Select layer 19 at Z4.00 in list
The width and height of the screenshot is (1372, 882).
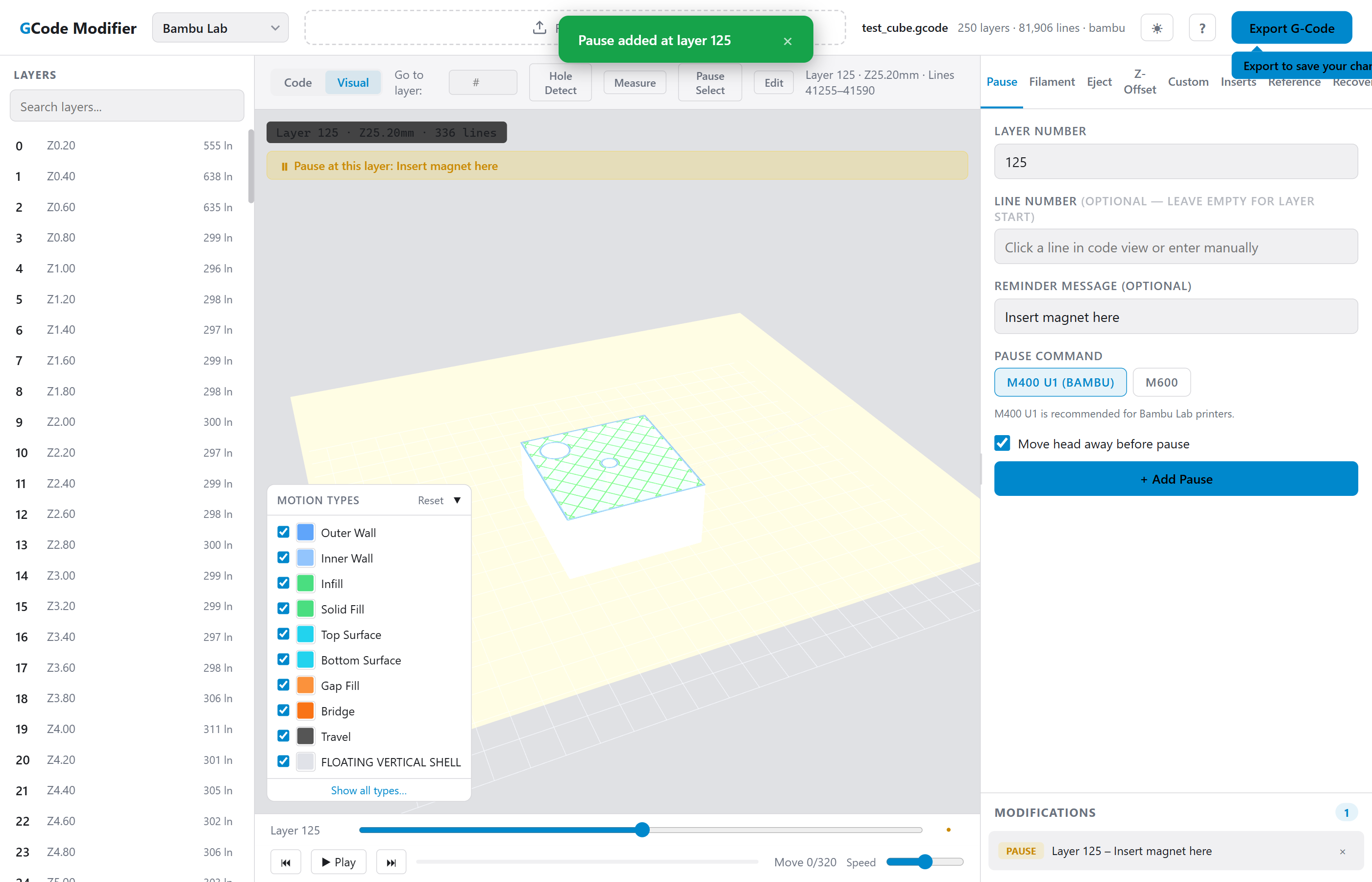124,729
